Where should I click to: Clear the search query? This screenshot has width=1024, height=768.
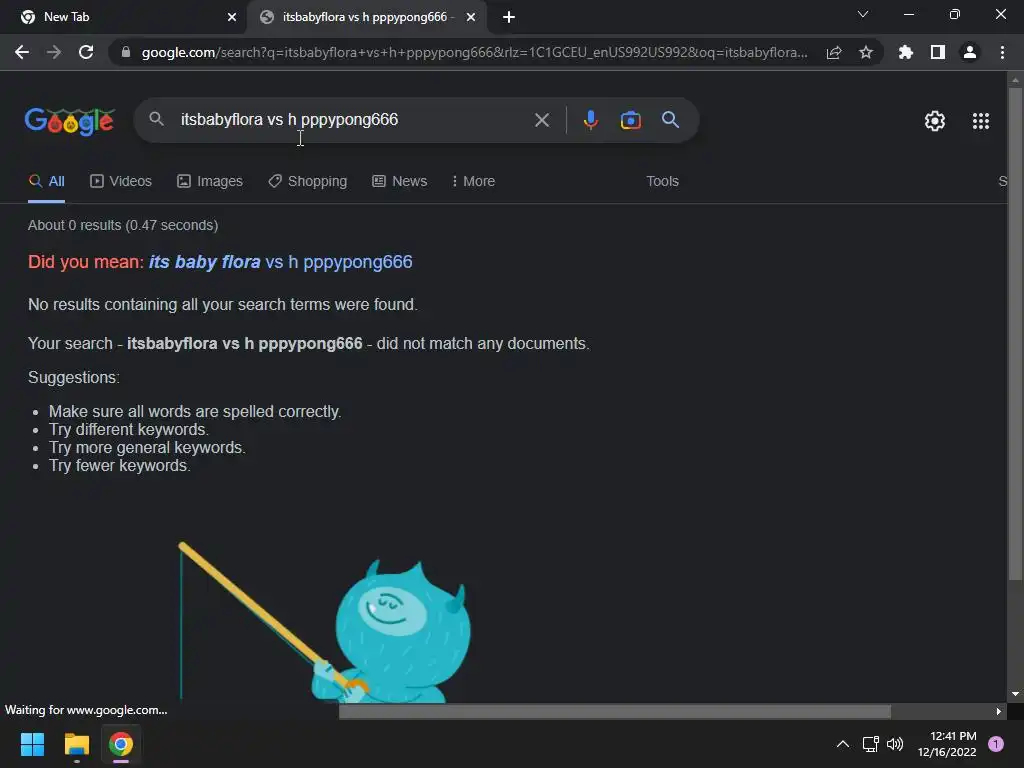tap(541, 120)
